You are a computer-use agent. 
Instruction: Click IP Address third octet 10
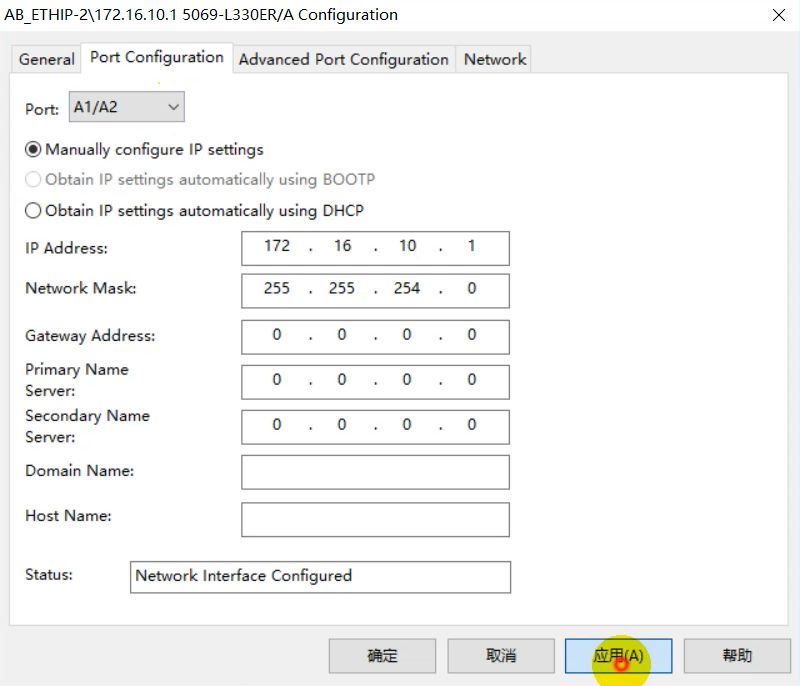[x=407, y=246]
